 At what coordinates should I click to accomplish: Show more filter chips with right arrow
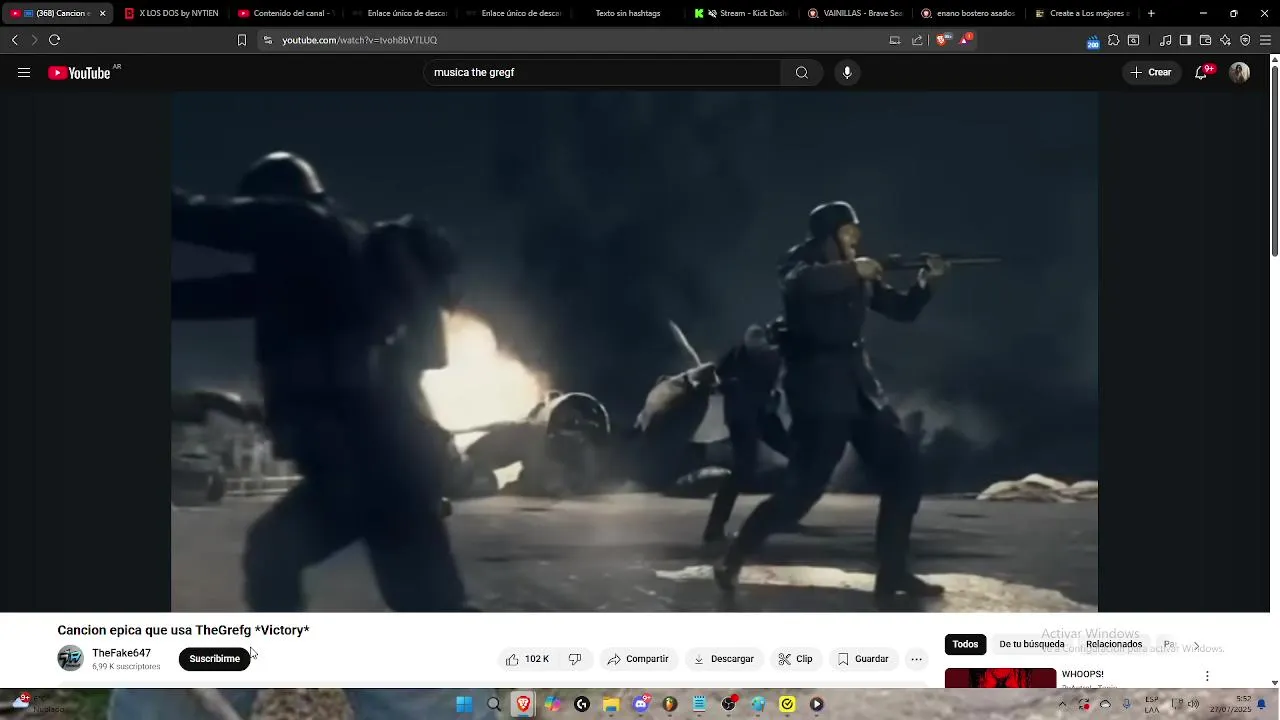(1196, 646)
